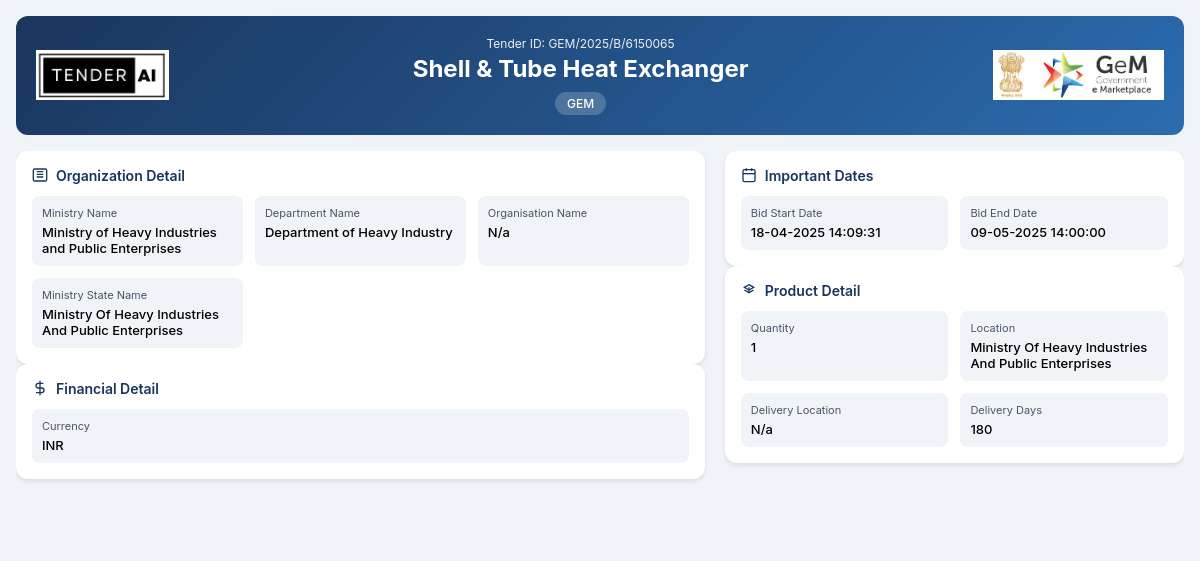Image resolution: width=1200 pixels, height=561 pixels.
Task: Click the Organization Detail section icon
Action: point(40,175)
